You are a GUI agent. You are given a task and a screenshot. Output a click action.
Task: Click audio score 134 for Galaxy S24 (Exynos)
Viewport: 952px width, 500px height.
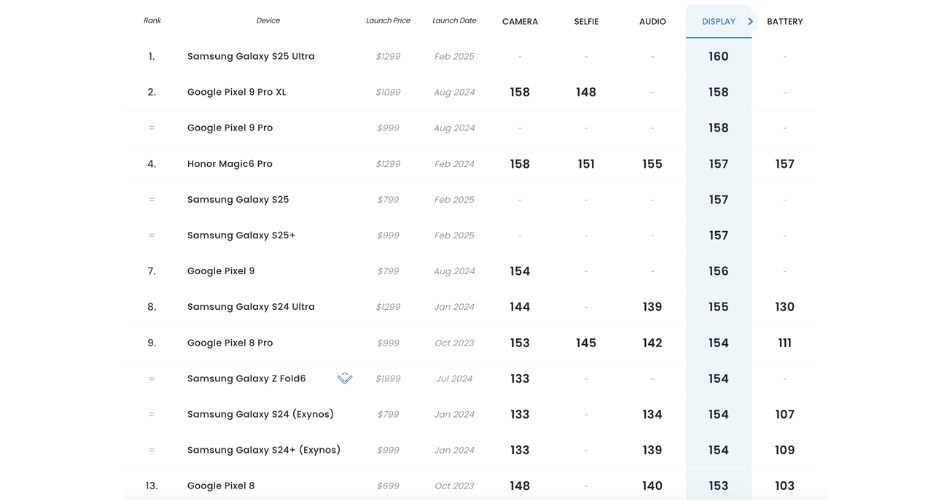(x=652, y=414)
